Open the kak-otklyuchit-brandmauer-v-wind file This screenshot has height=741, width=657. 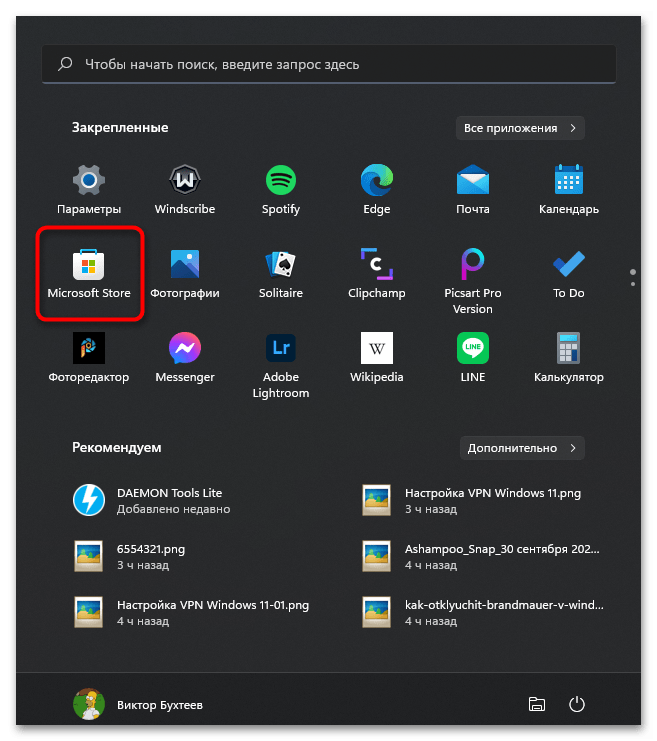click(x=482, y=612)
